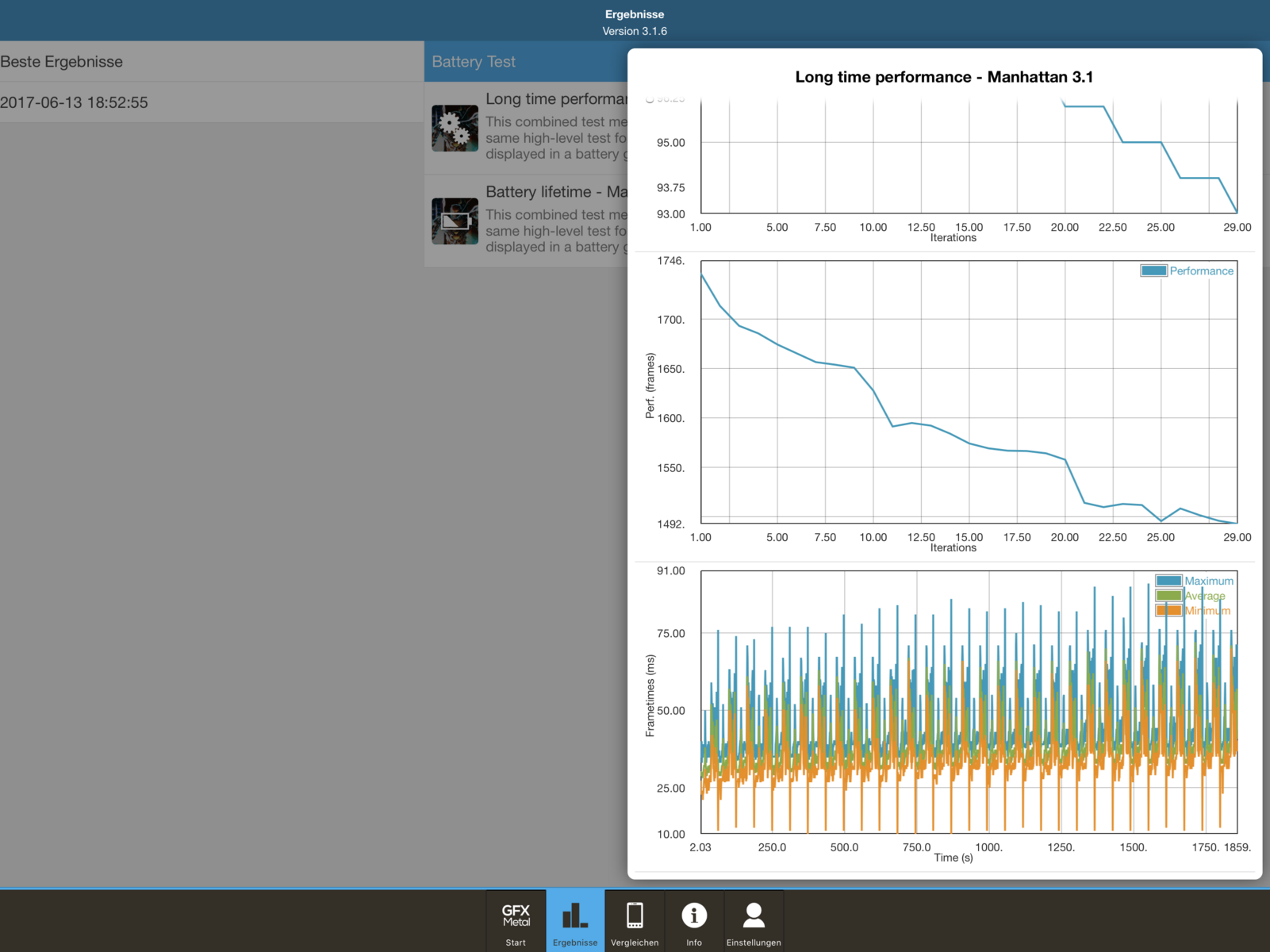Click the Time (s) axis label

tap(953, 858)
